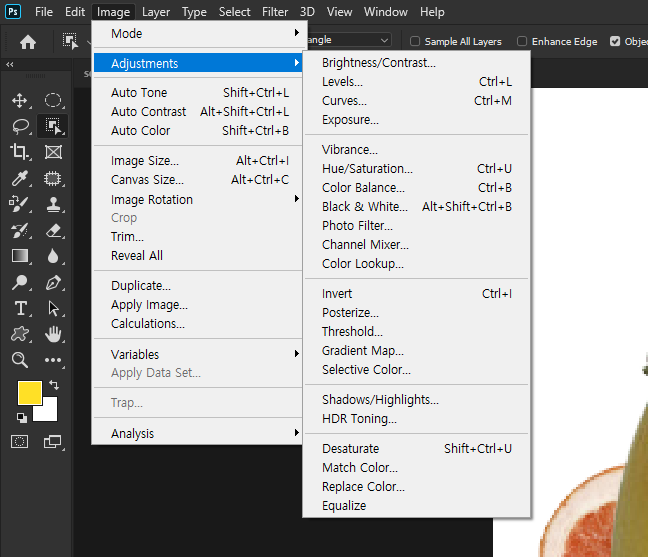Open the Help menu

432,12
